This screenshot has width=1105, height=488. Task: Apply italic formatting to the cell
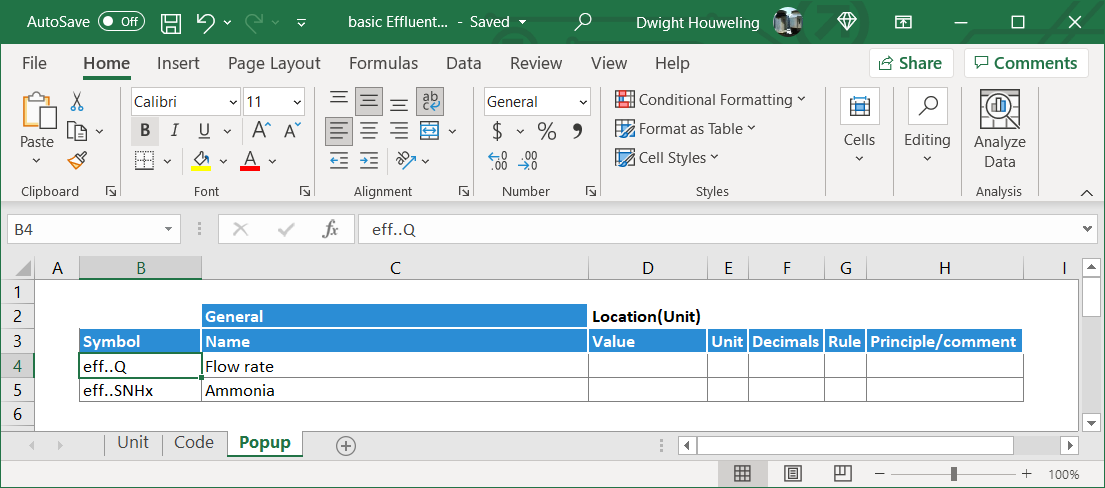coord(175,131)
